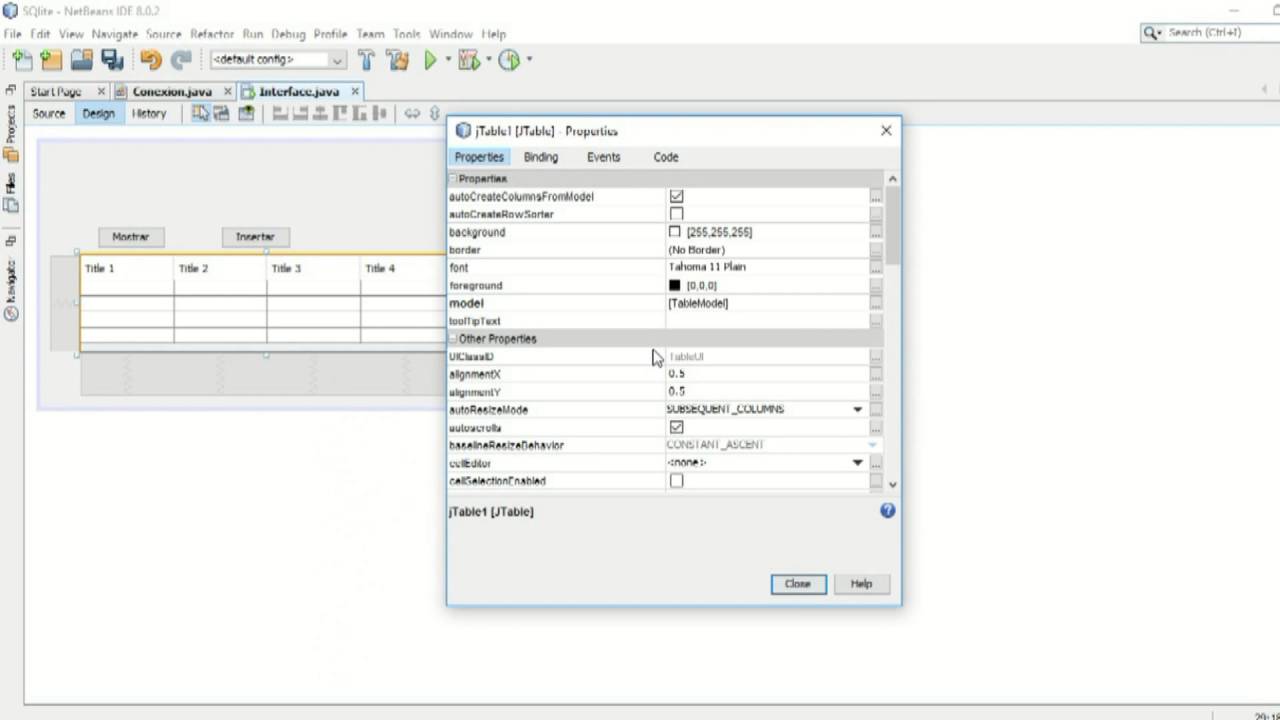Toggle the autoscrolls checkbox
This screenshot has height=720, width=1280.
point(677,427)
